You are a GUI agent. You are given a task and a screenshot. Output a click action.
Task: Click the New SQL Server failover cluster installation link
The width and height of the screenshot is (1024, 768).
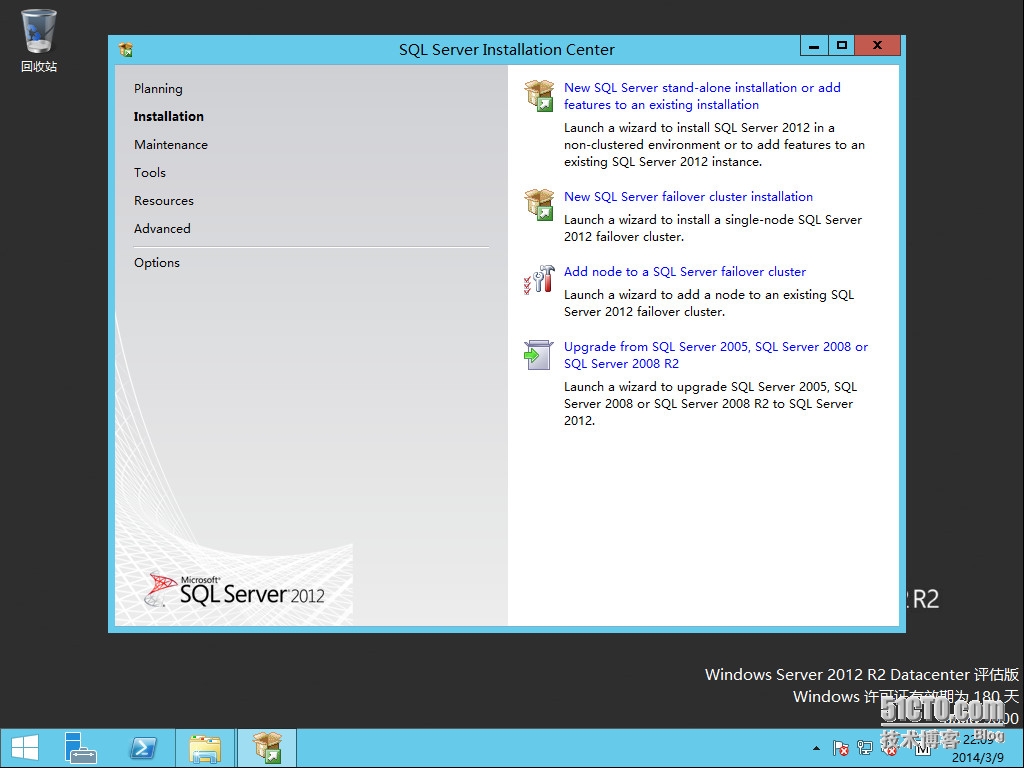coord(688,197)
